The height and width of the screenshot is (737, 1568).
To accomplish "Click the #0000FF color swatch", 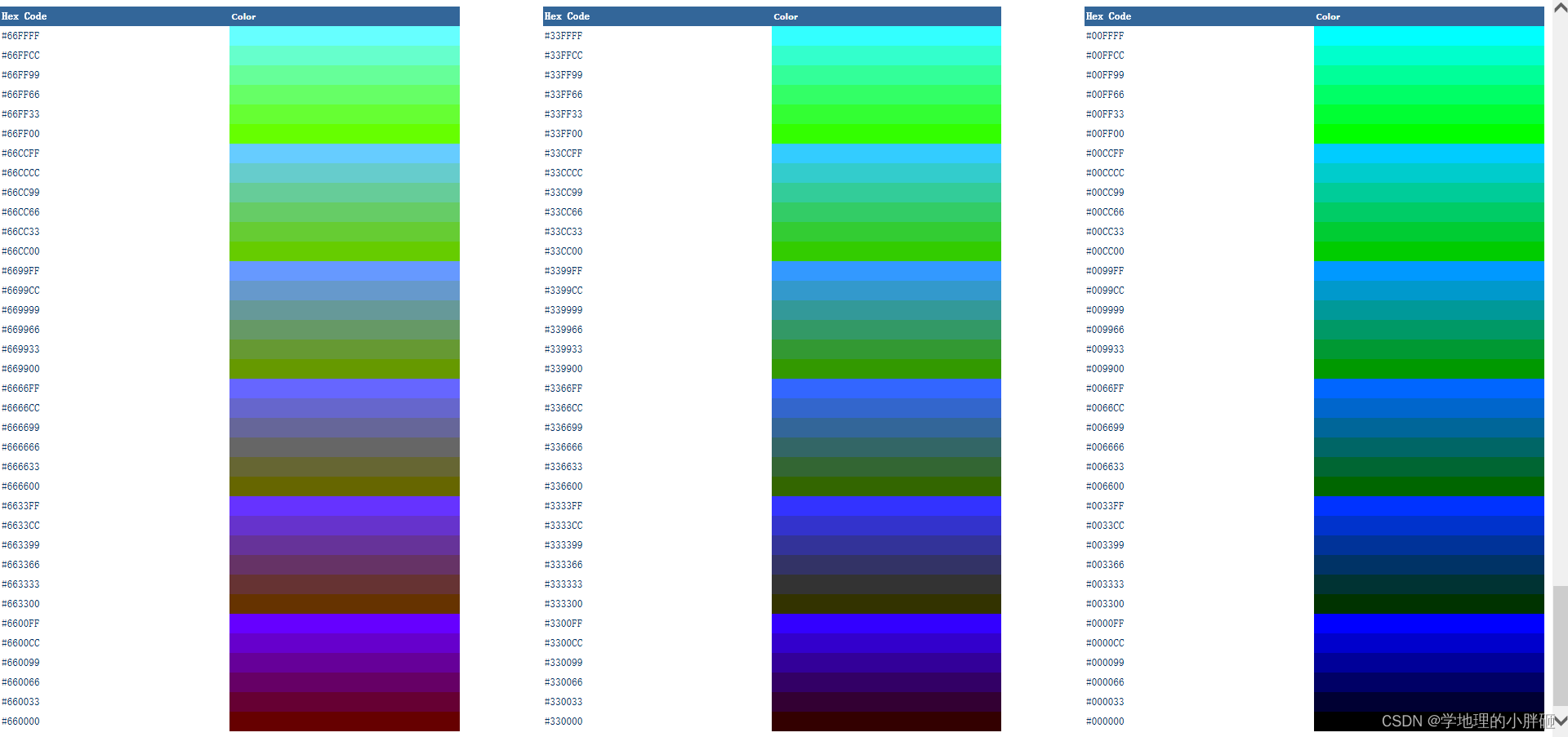I will 1429,624.
